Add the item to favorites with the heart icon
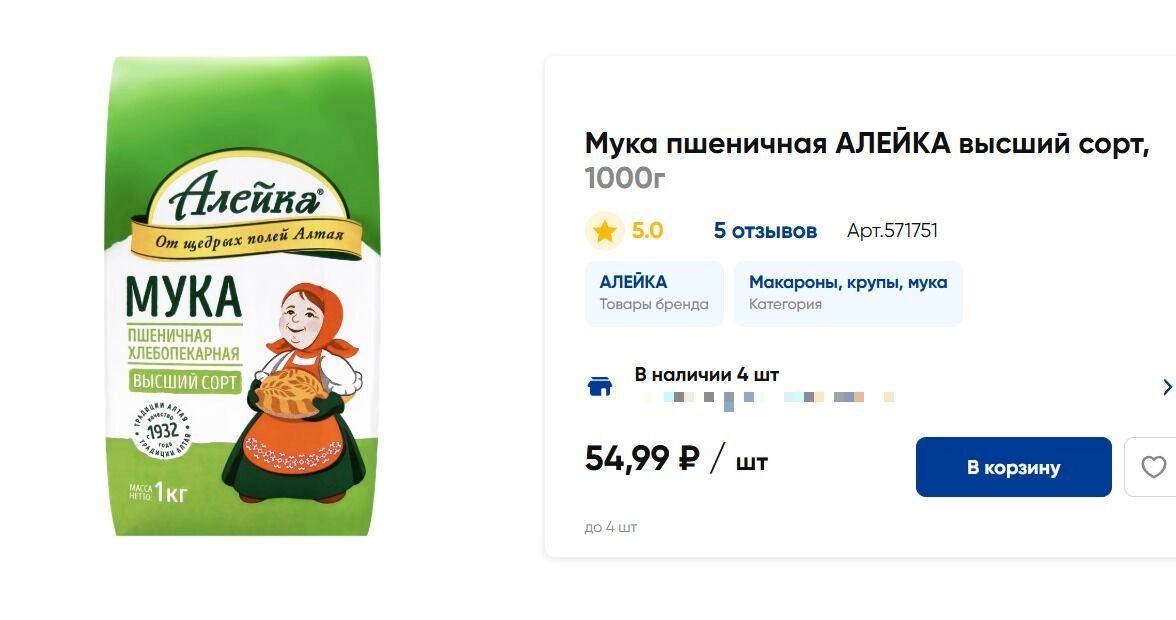Image resolution: width=1176 pixels, height=620 pixels. [x=1152, y=466]
